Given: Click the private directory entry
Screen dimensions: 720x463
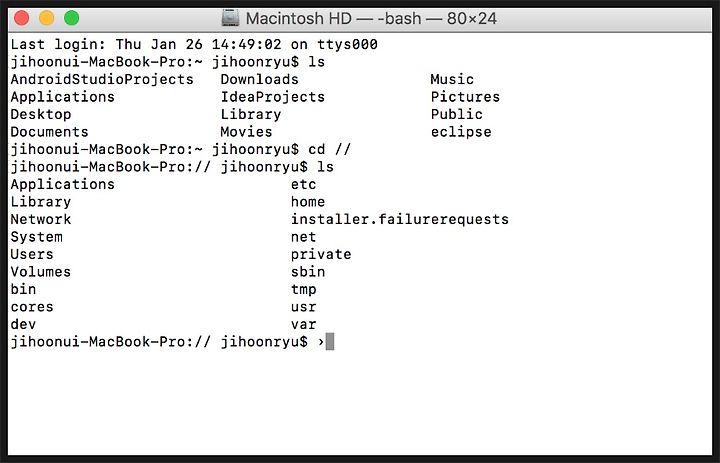Looking at the screenshot, I should click(321, 254).
